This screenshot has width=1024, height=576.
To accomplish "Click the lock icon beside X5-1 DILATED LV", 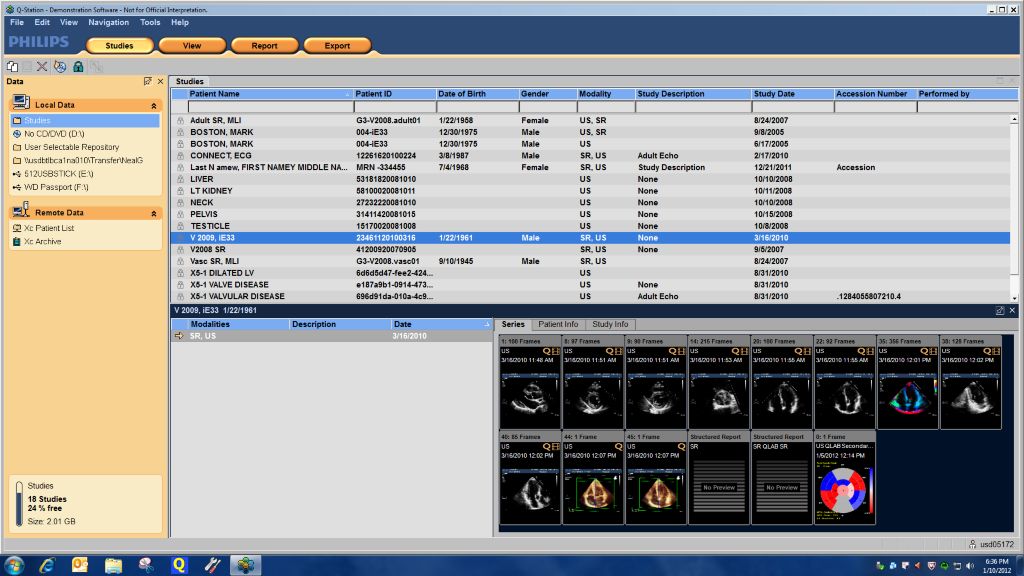I will click(180, 273).
